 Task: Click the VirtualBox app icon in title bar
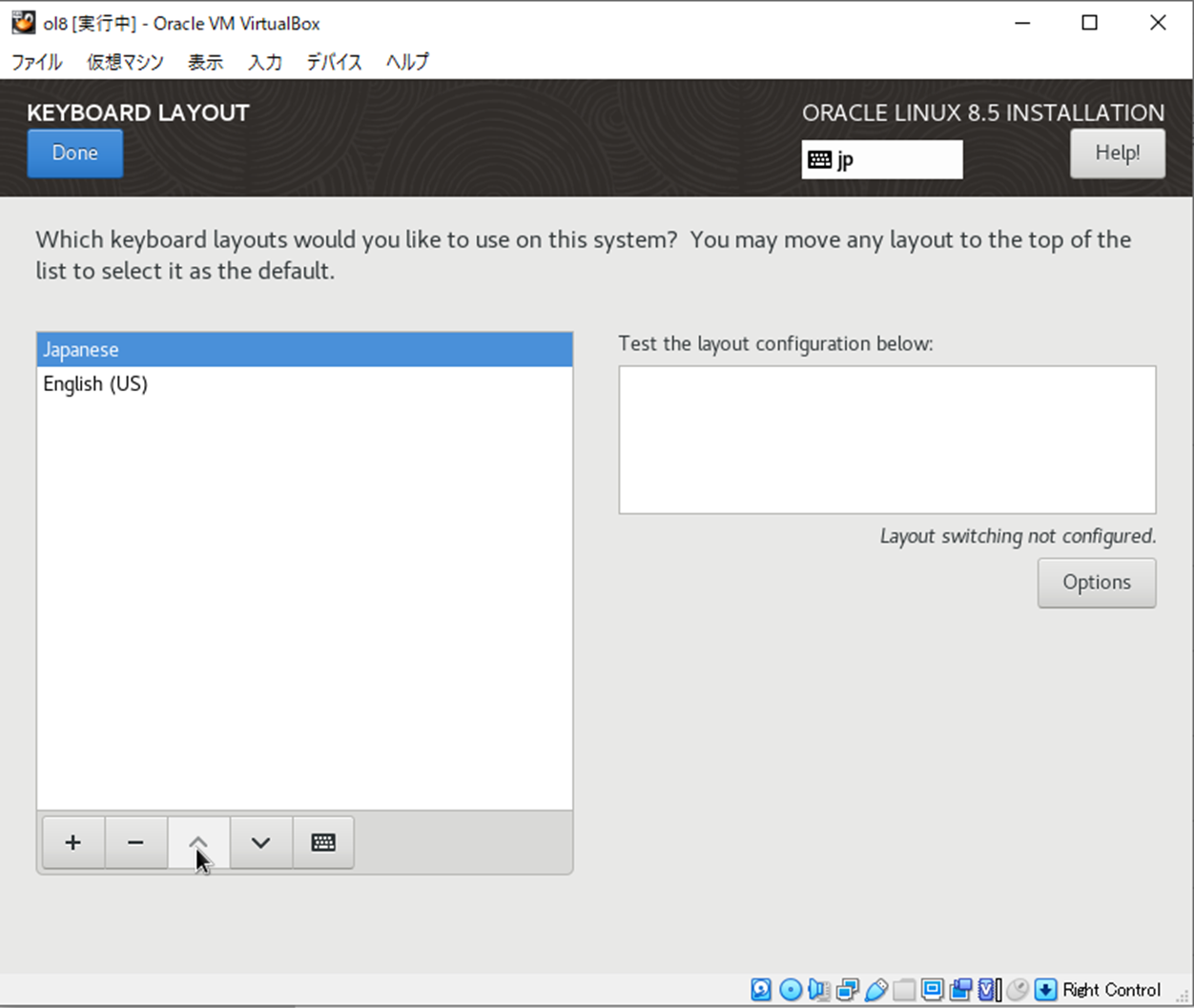click(x=23, y=22)
